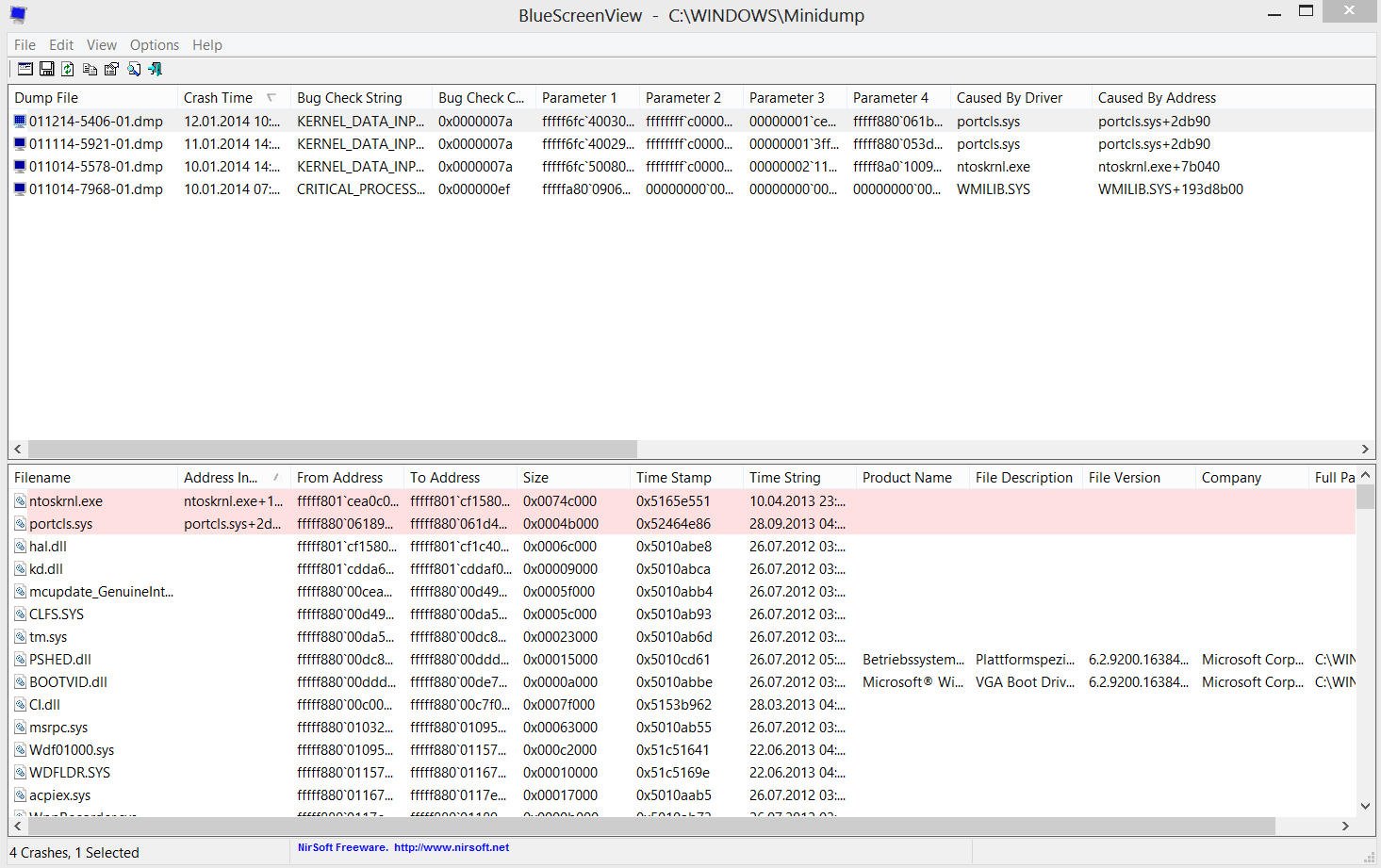The height and width of the screenshot is (868, 1381).
Task: Click the file icon of Wdf01000.sys row
Action: pos(20,749)
